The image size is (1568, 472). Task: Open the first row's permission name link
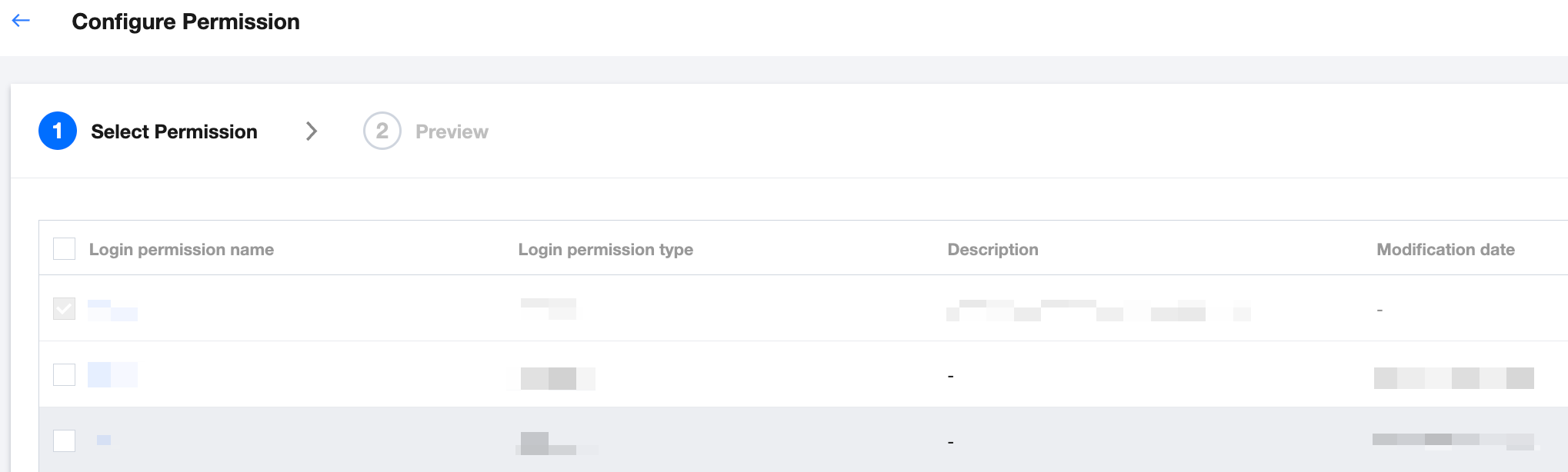112,309
